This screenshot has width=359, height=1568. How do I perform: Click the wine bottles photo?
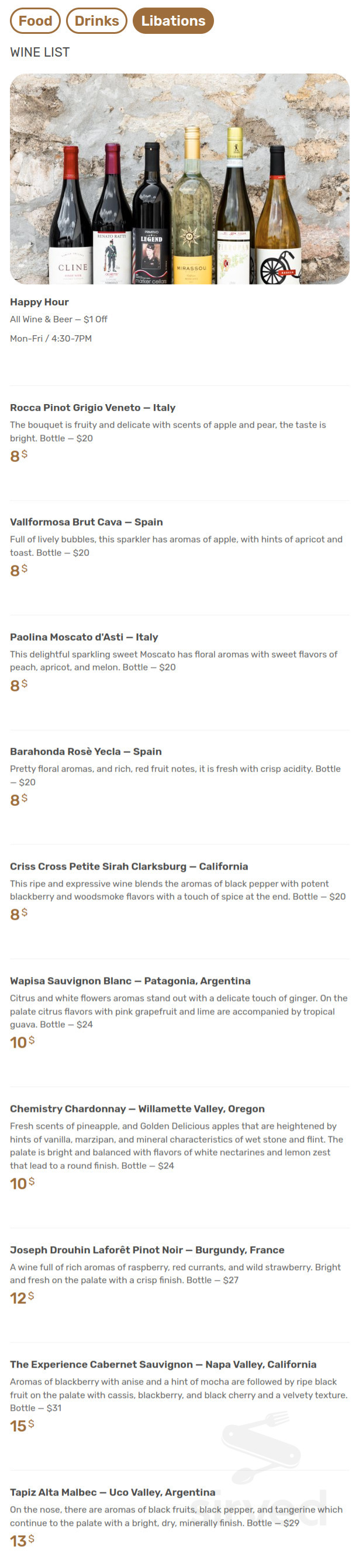[x=179, y=179]
